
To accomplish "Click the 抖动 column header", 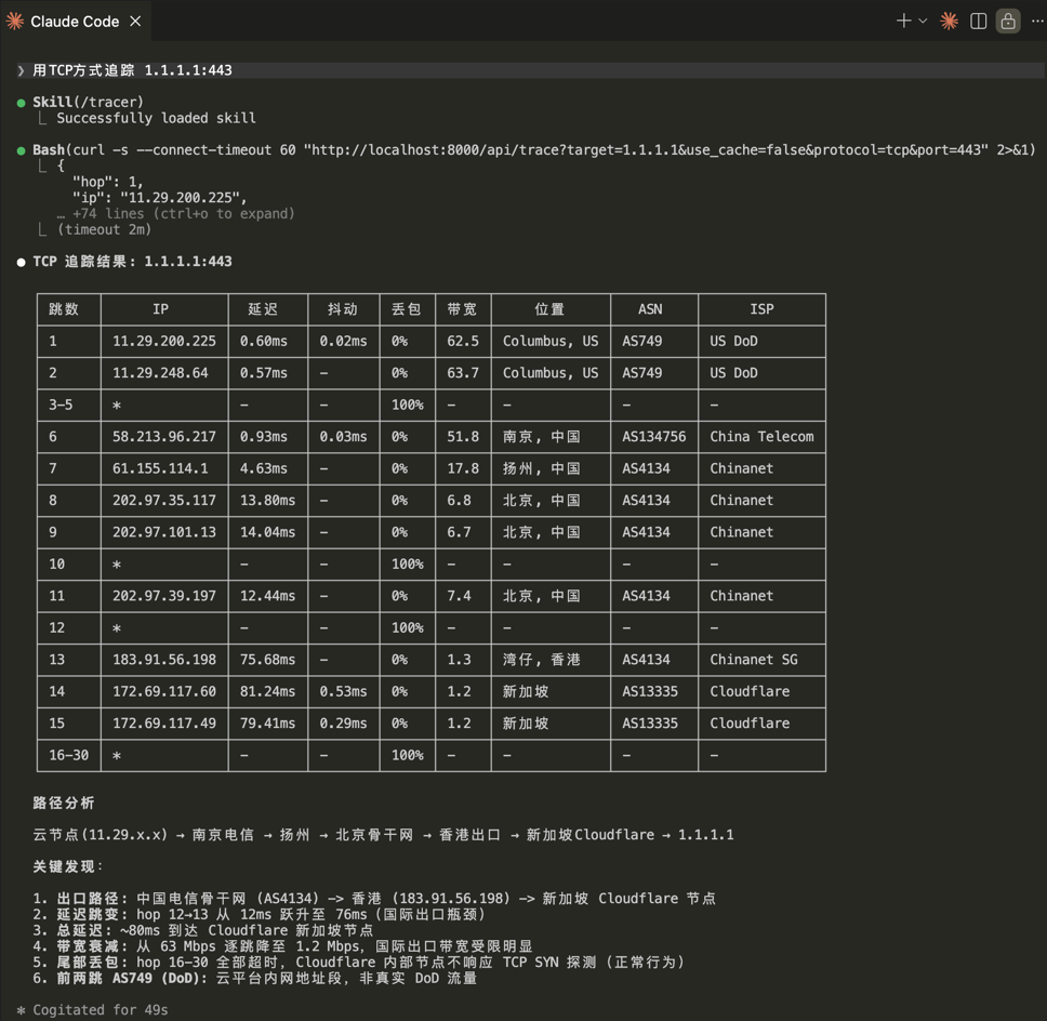I will [344, 309].
